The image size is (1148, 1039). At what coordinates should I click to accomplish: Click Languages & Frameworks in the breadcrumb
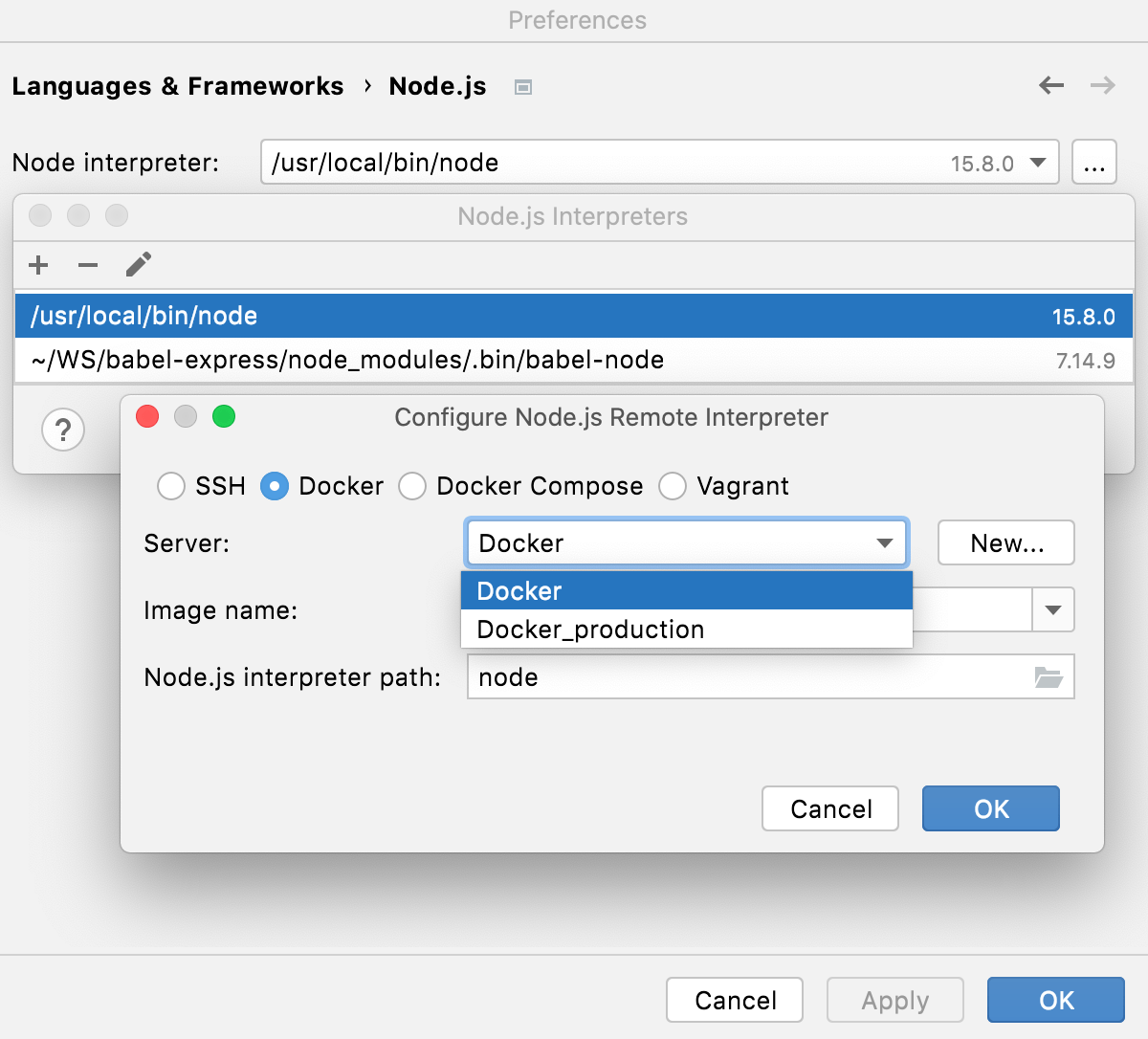pyautogui.click(x=177, y=86)
